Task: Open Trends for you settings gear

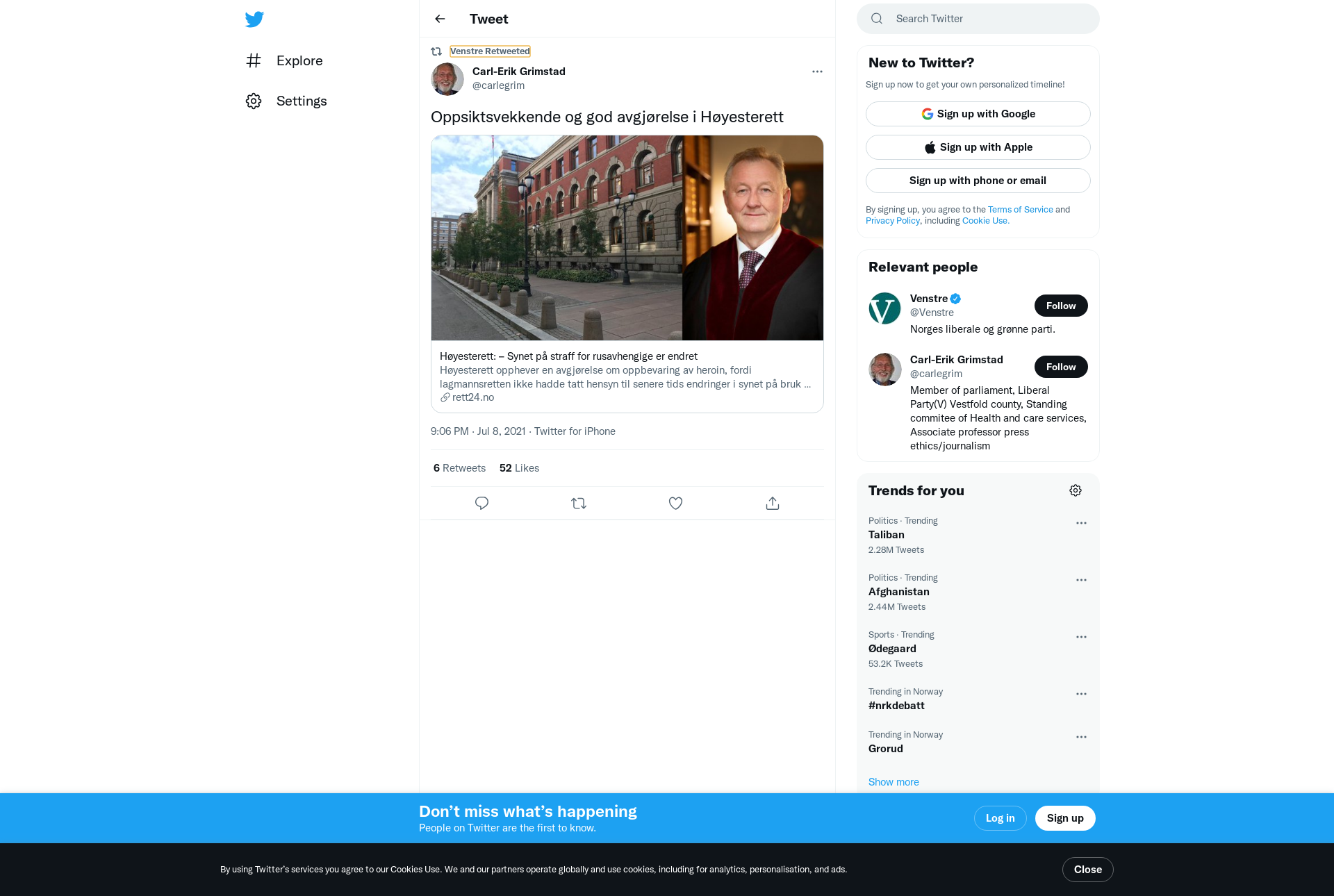Action: pos(1076,490)
